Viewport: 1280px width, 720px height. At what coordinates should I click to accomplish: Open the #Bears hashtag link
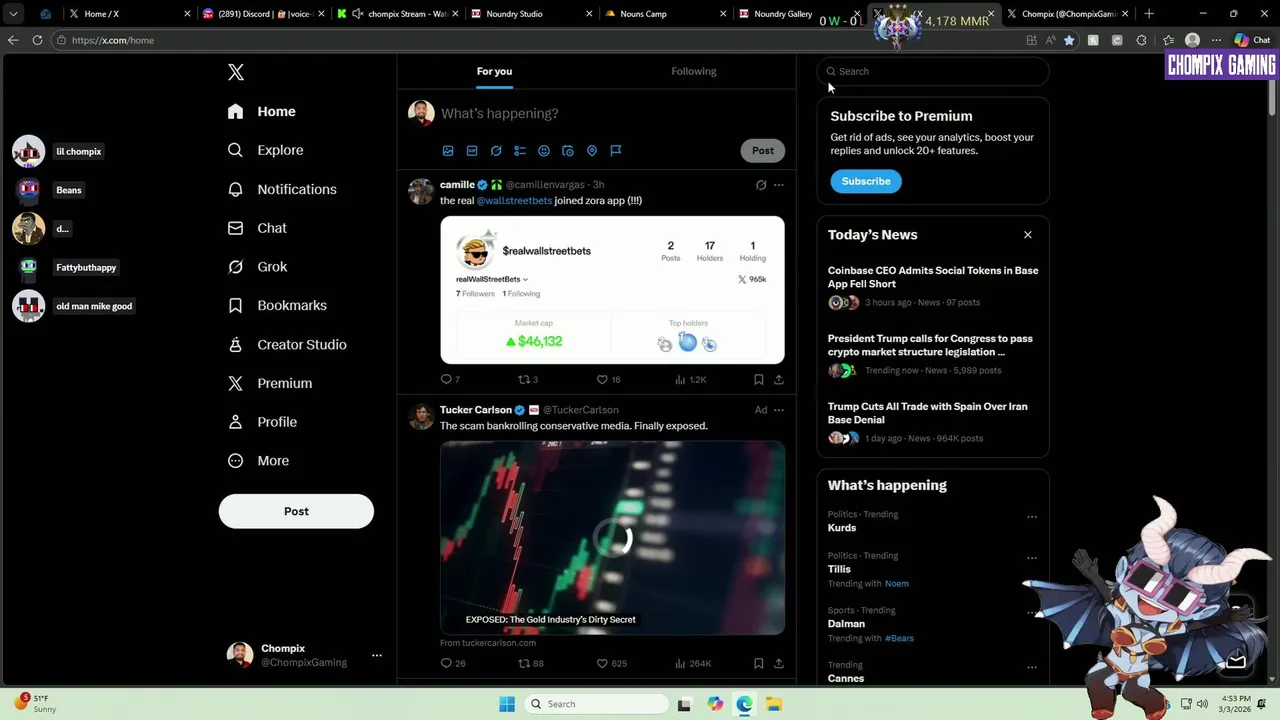pos(899,638)
